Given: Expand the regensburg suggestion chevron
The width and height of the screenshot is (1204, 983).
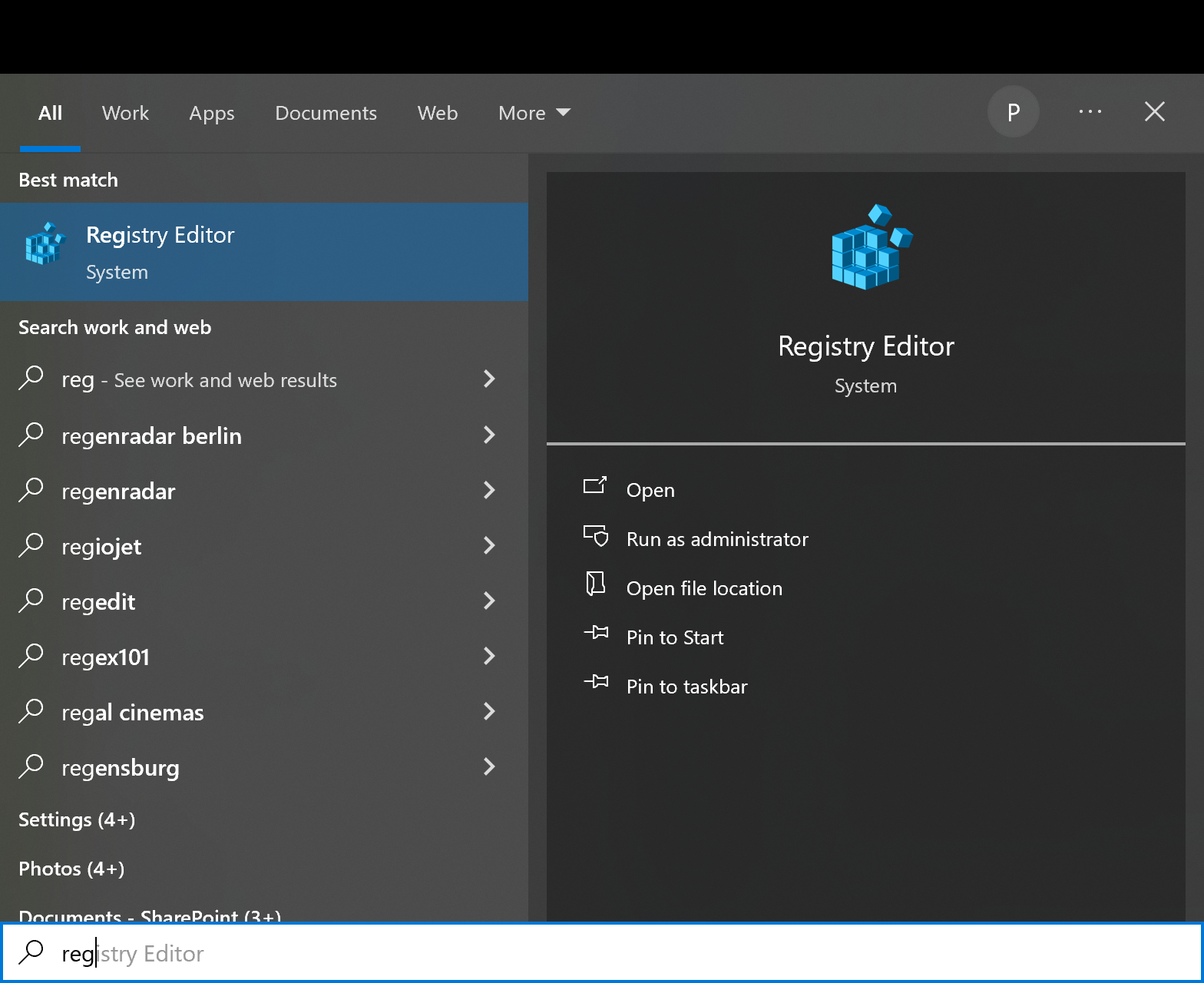Looking at the screenshot, I should pyautogui.click(x=489, y=766).
